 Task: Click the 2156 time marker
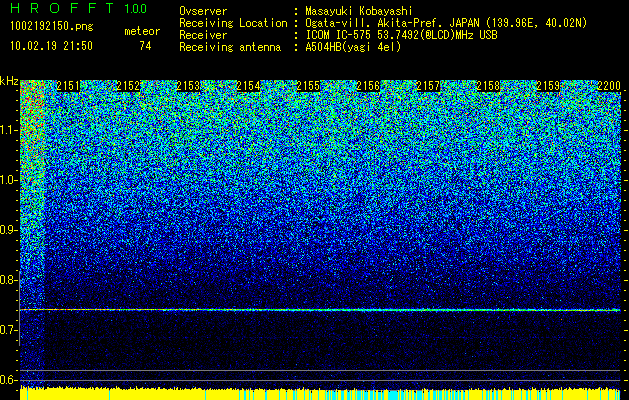[368, 86]
